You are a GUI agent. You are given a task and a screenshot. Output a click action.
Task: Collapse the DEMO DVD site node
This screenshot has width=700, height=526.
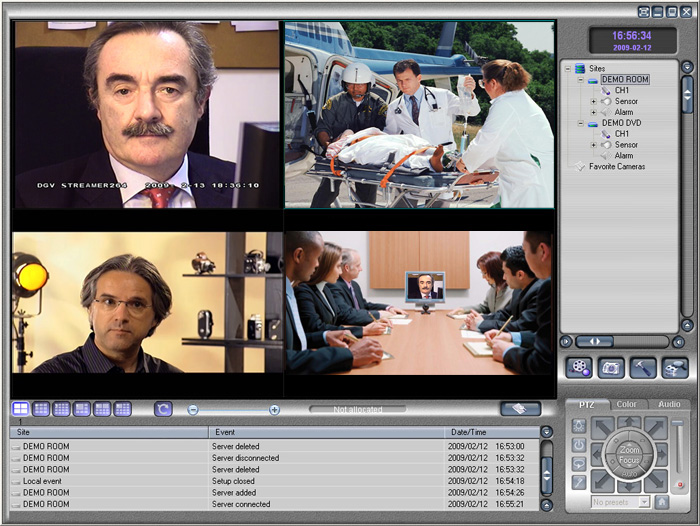click(580, 123)
